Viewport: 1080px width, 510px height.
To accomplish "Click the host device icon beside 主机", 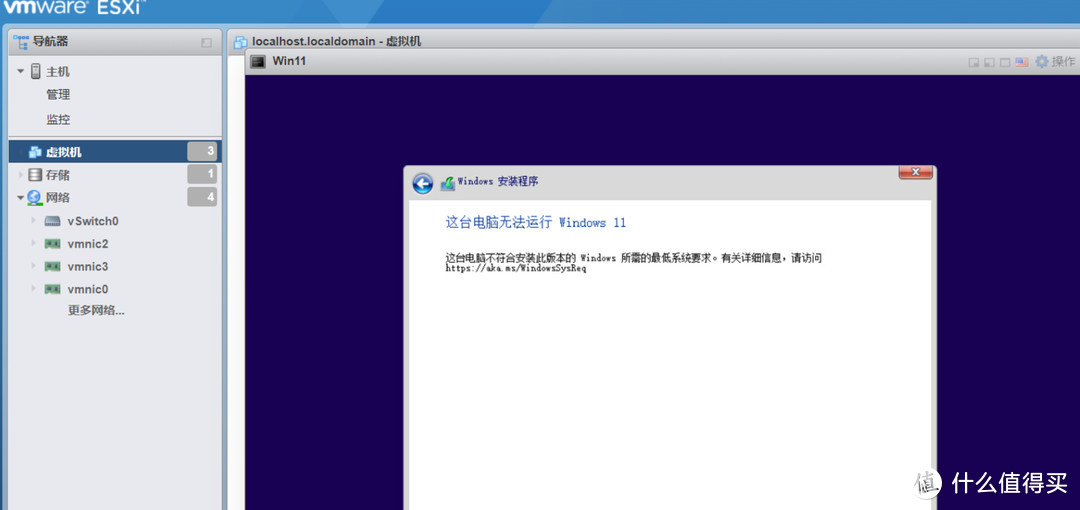I will [x=36, y=72].
